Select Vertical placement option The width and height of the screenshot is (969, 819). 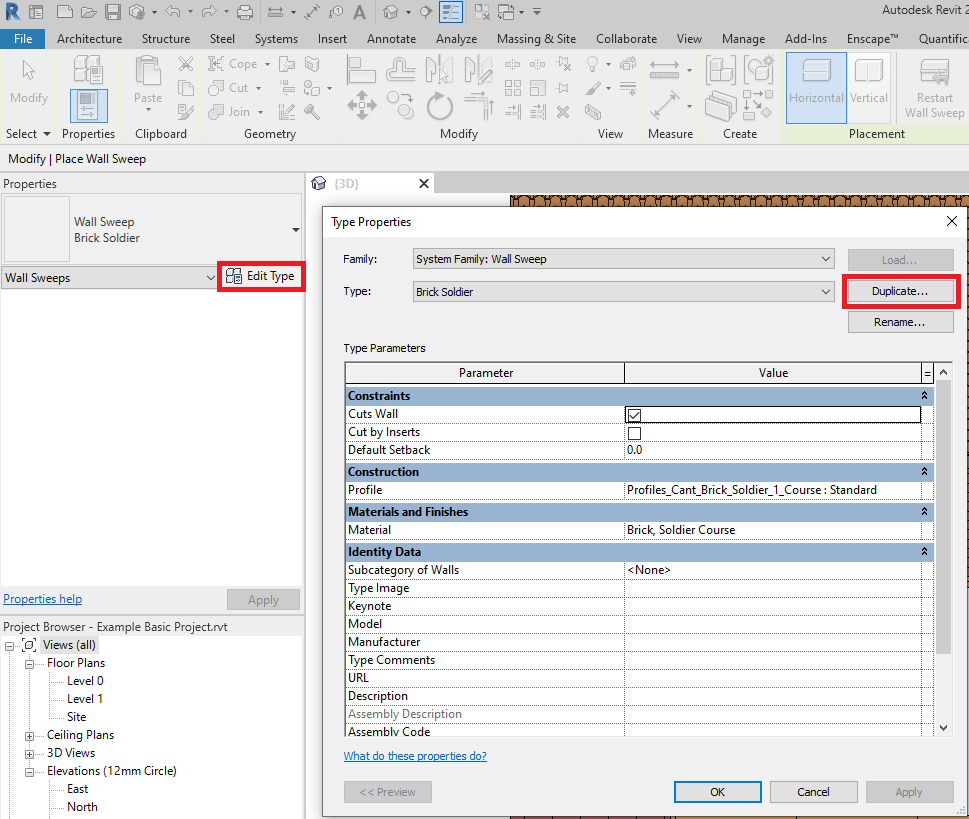[868, 87]
